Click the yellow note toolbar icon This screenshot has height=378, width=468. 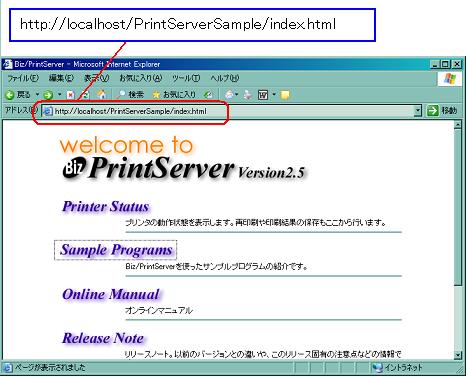[x=285, y=95]
